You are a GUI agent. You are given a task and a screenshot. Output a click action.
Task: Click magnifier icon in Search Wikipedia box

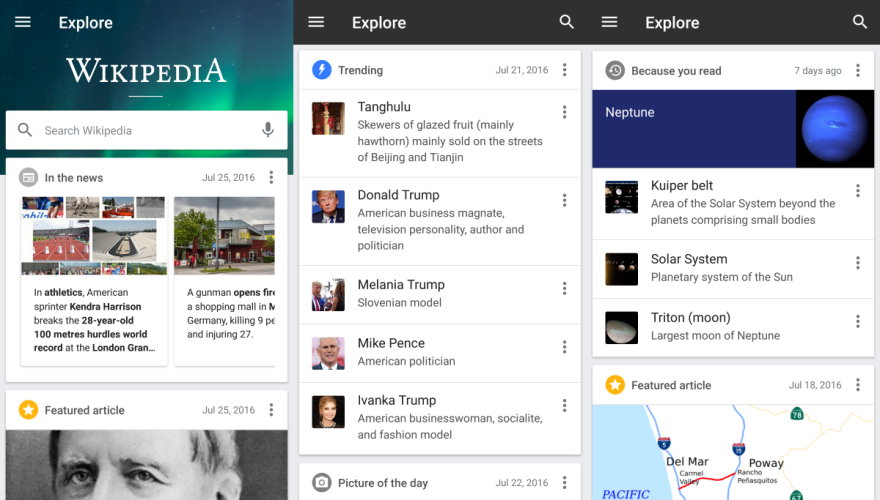[x=25, y=130]
